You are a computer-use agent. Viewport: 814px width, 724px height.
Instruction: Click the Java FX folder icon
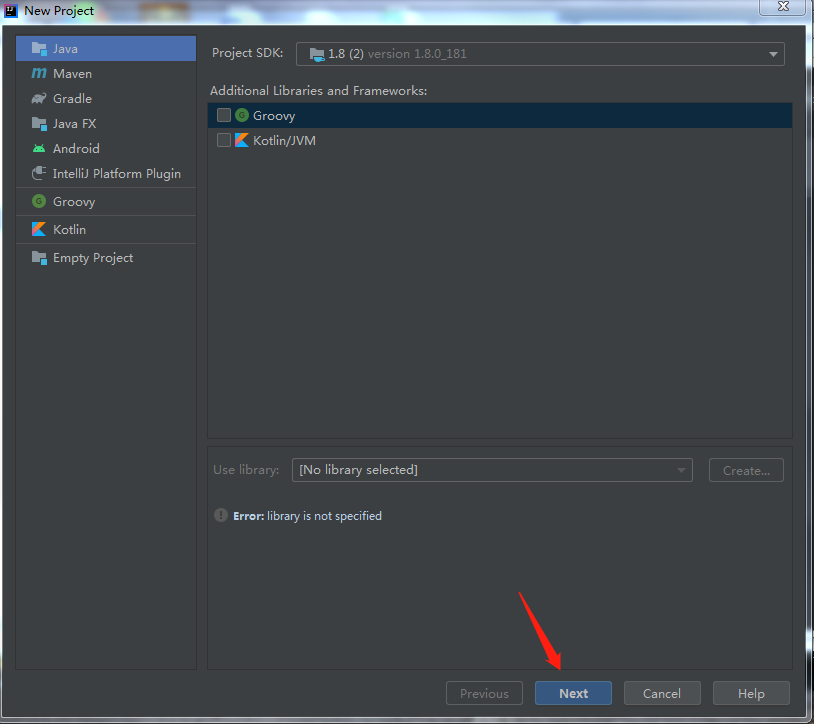(39, 124)
